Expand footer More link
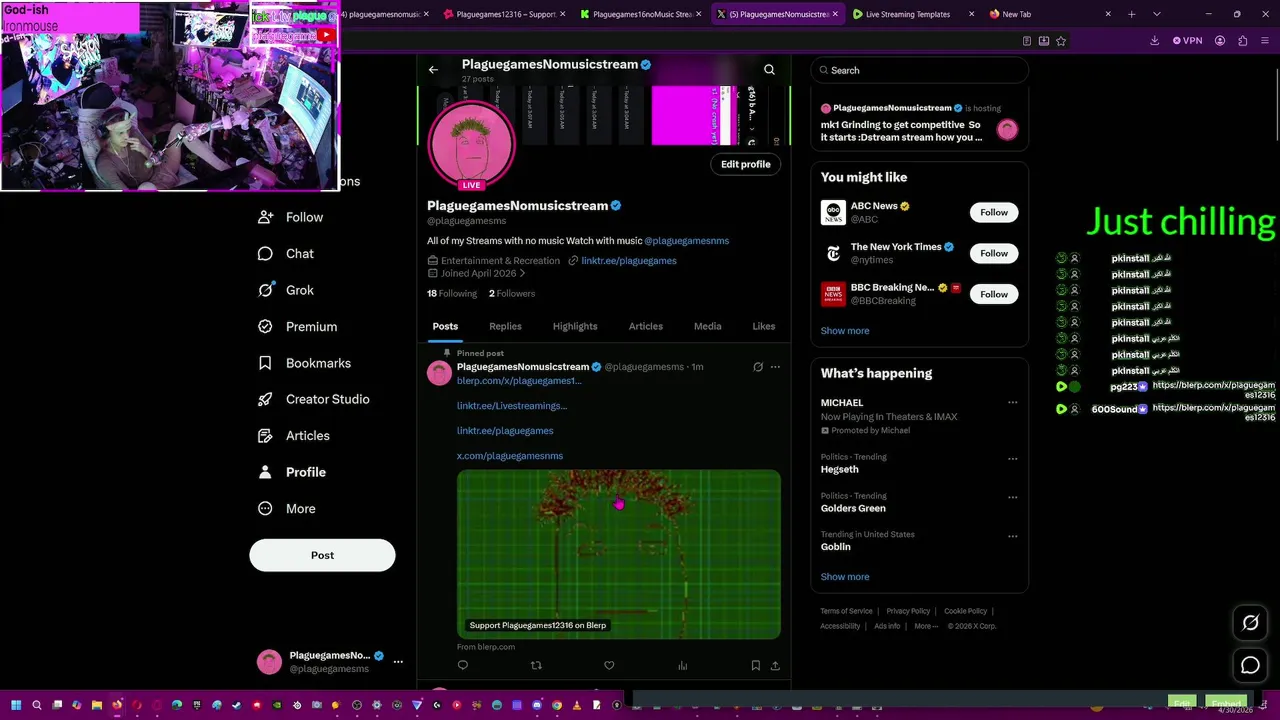The width and height of the screenshot is (1280, 720). click(x=926, y=626)
